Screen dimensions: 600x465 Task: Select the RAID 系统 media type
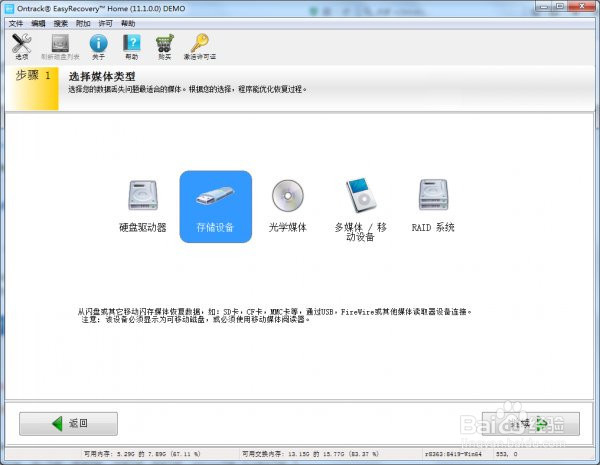point(433,206)
